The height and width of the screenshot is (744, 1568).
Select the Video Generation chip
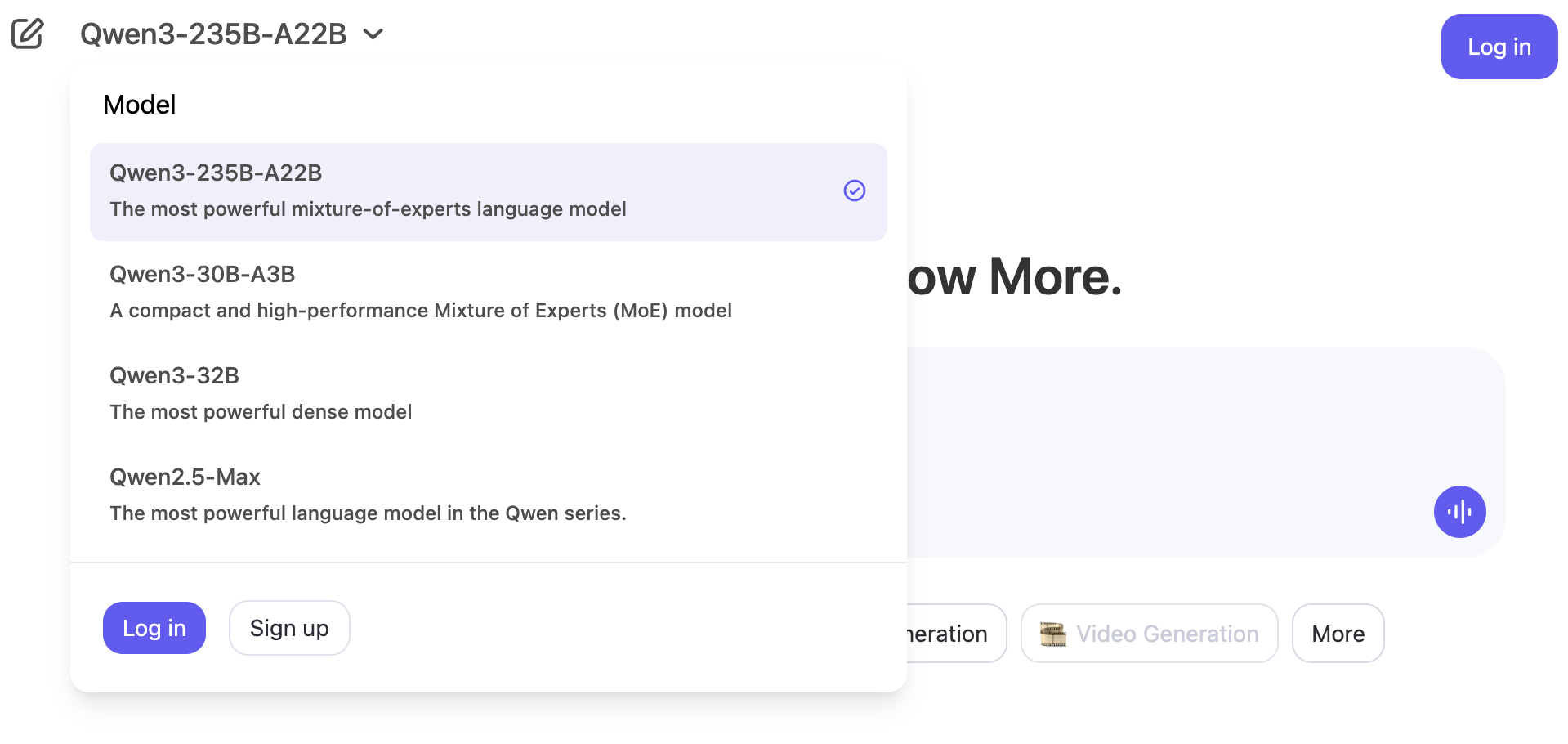click(x=1149, y=634)
